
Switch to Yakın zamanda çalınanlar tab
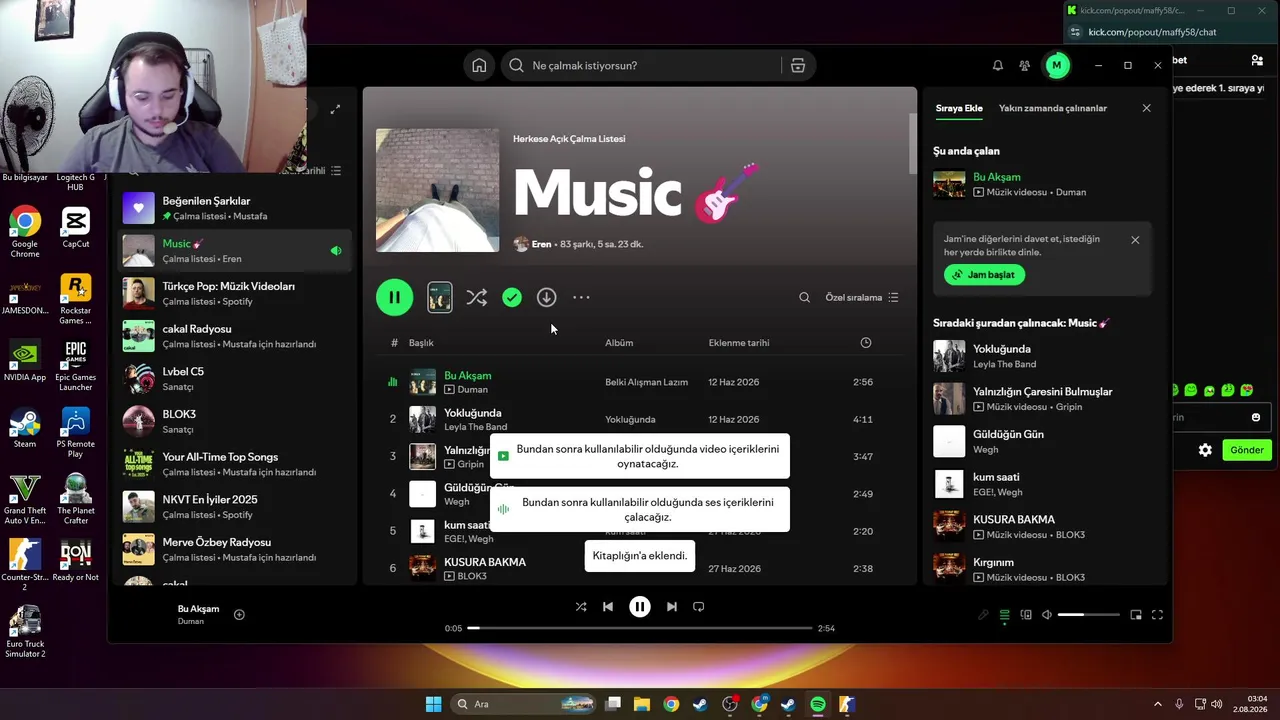click(1053, 108)
